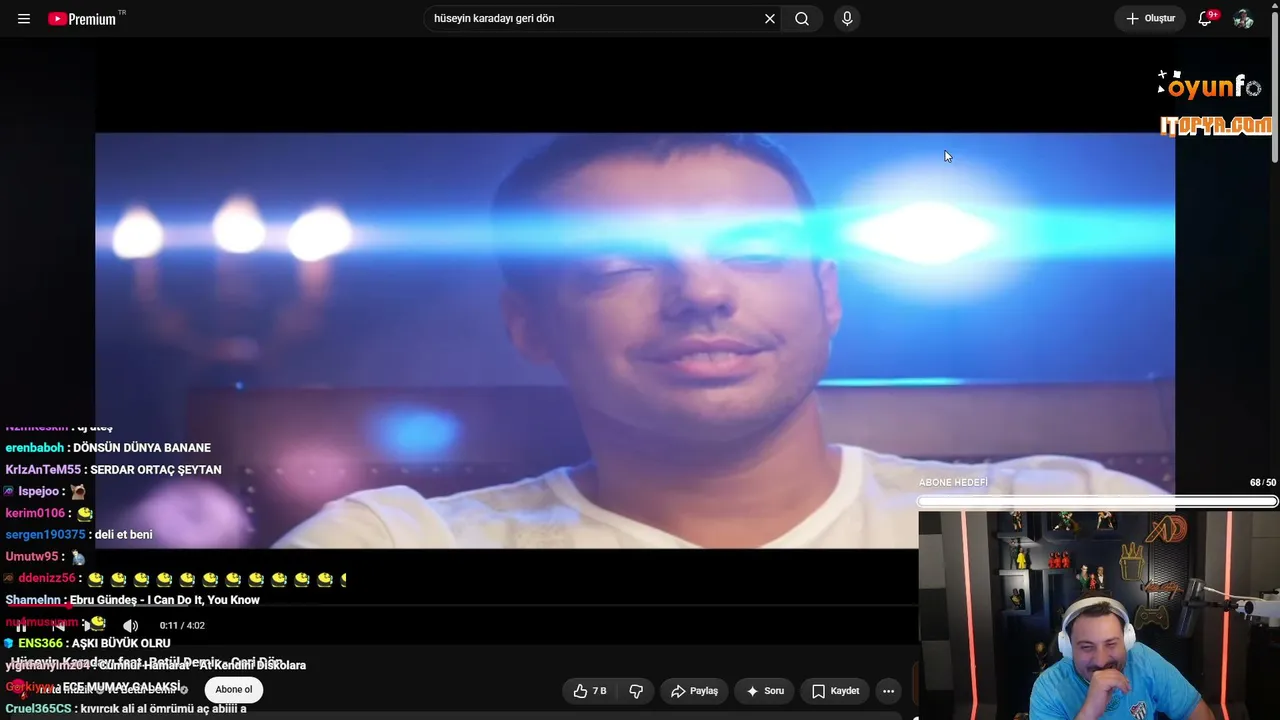Screen dimensions: 1280x720
Task: Click chat username Umutw95
Action: [x=33, y=557]
